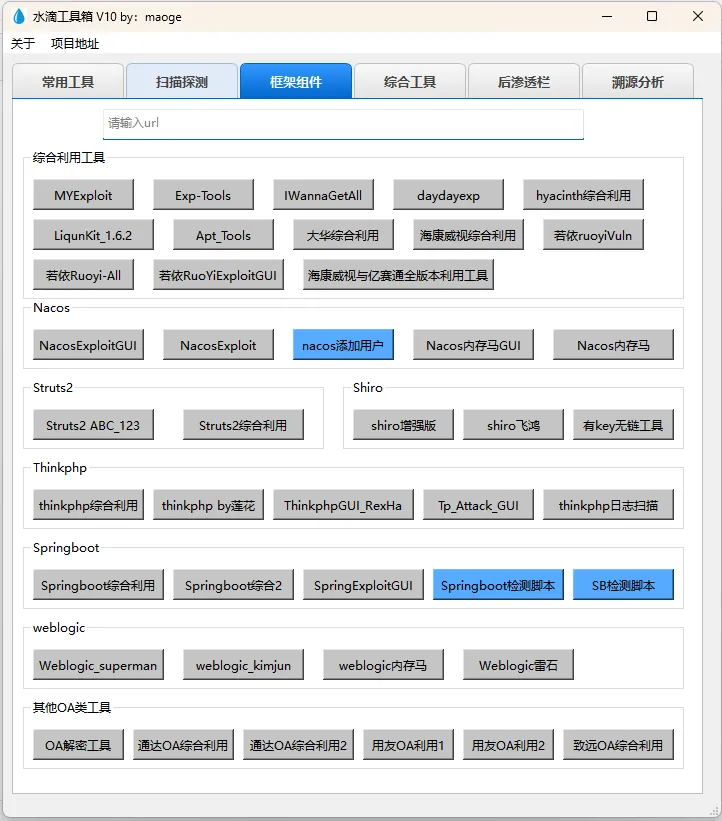
Task: Open the 关于 menu
Action: point(23,43)
